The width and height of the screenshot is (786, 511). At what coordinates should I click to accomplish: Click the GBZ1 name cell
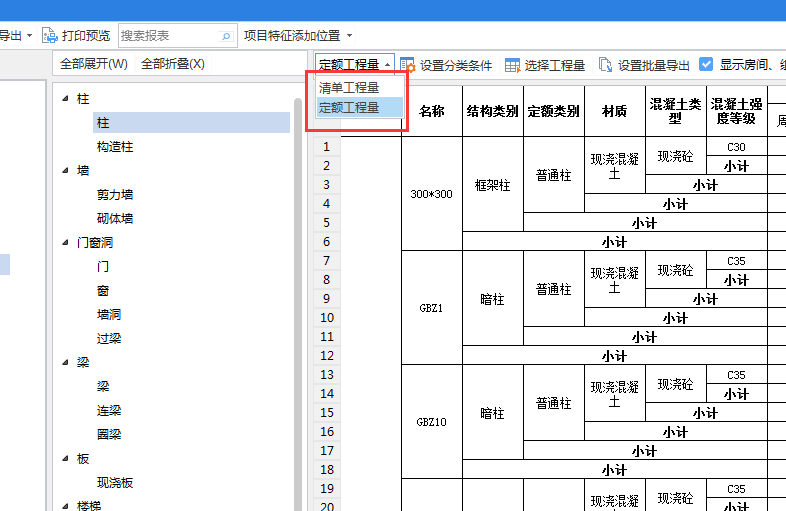(x=432, y=307)
